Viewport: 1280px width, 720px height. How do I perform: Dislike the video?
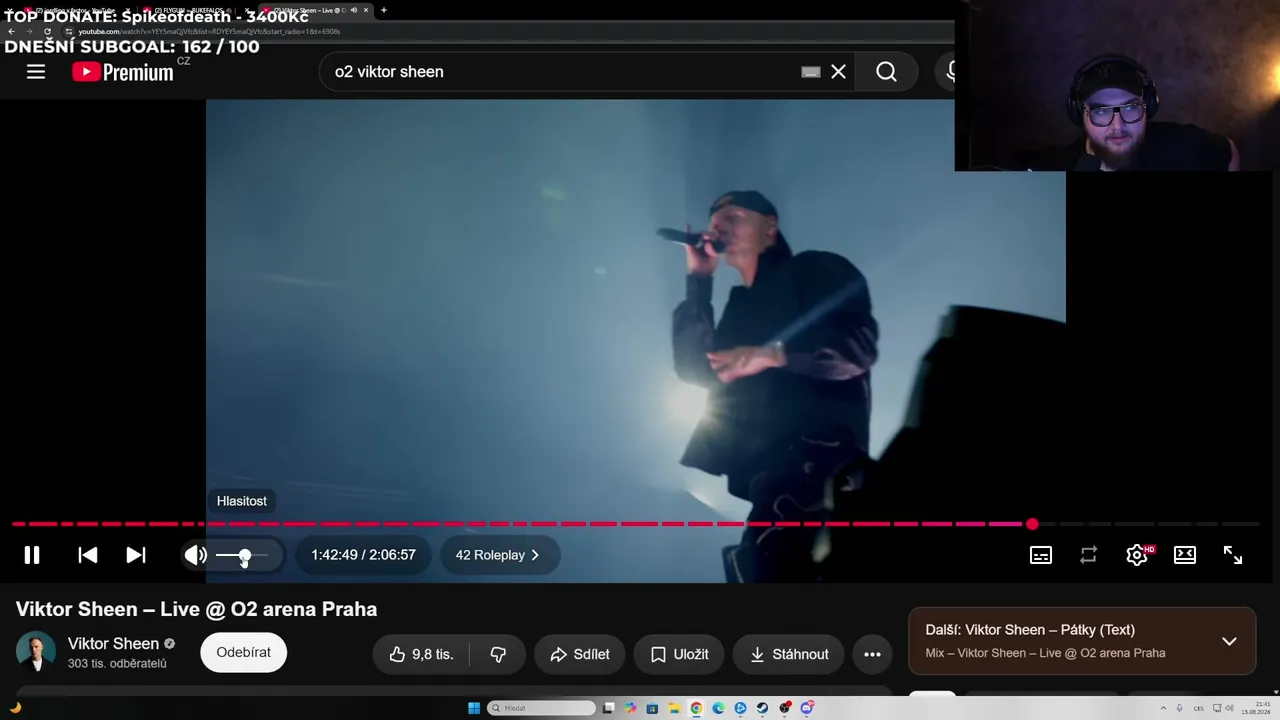[498, 654]
